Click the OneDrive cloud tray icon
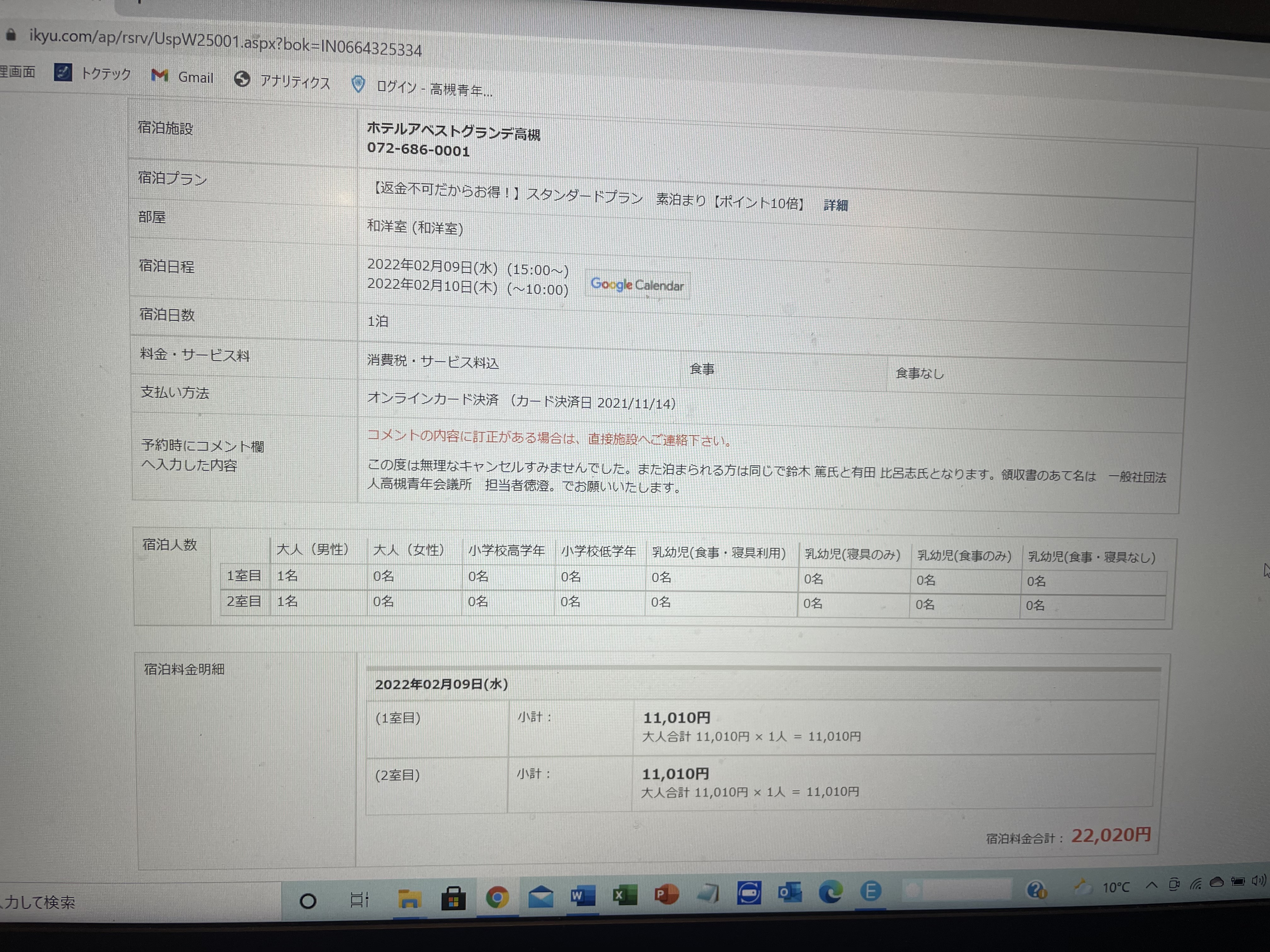Viewport: 1270px width, 952px height. [x=1216, y=882]
